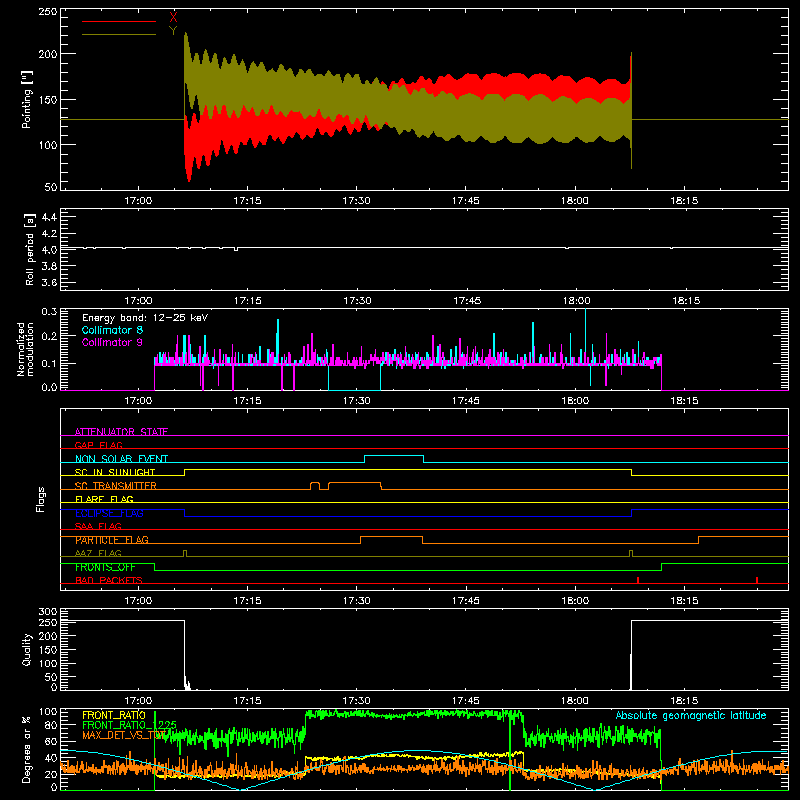Select the olive Y legend label
Viewport: 800px width, 800px height.
coord(173,30)
